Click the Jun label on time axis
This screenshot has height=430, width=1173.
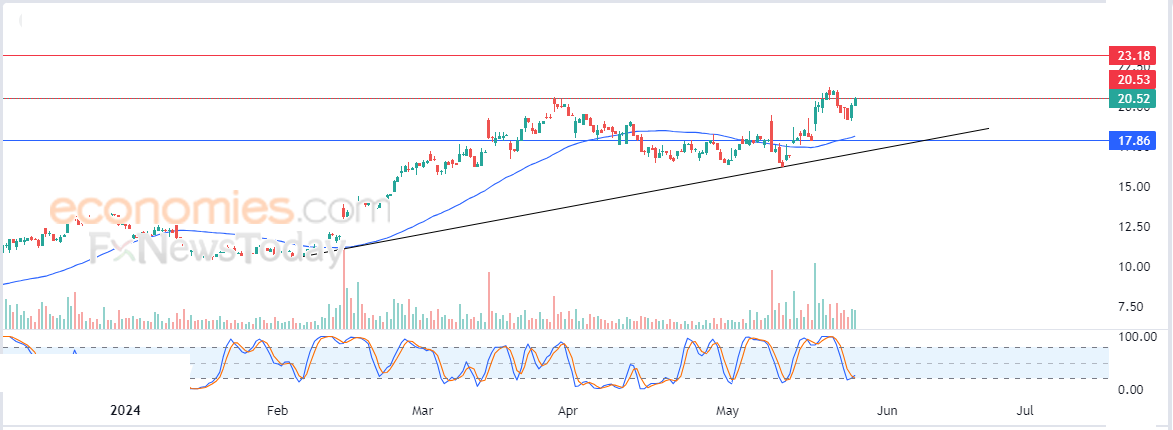click(886, 411)
